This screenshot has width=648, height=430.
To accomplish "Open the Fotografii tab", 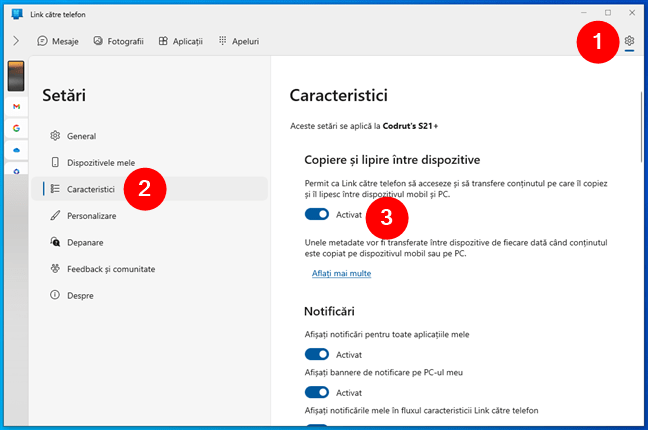I will 118,41.
